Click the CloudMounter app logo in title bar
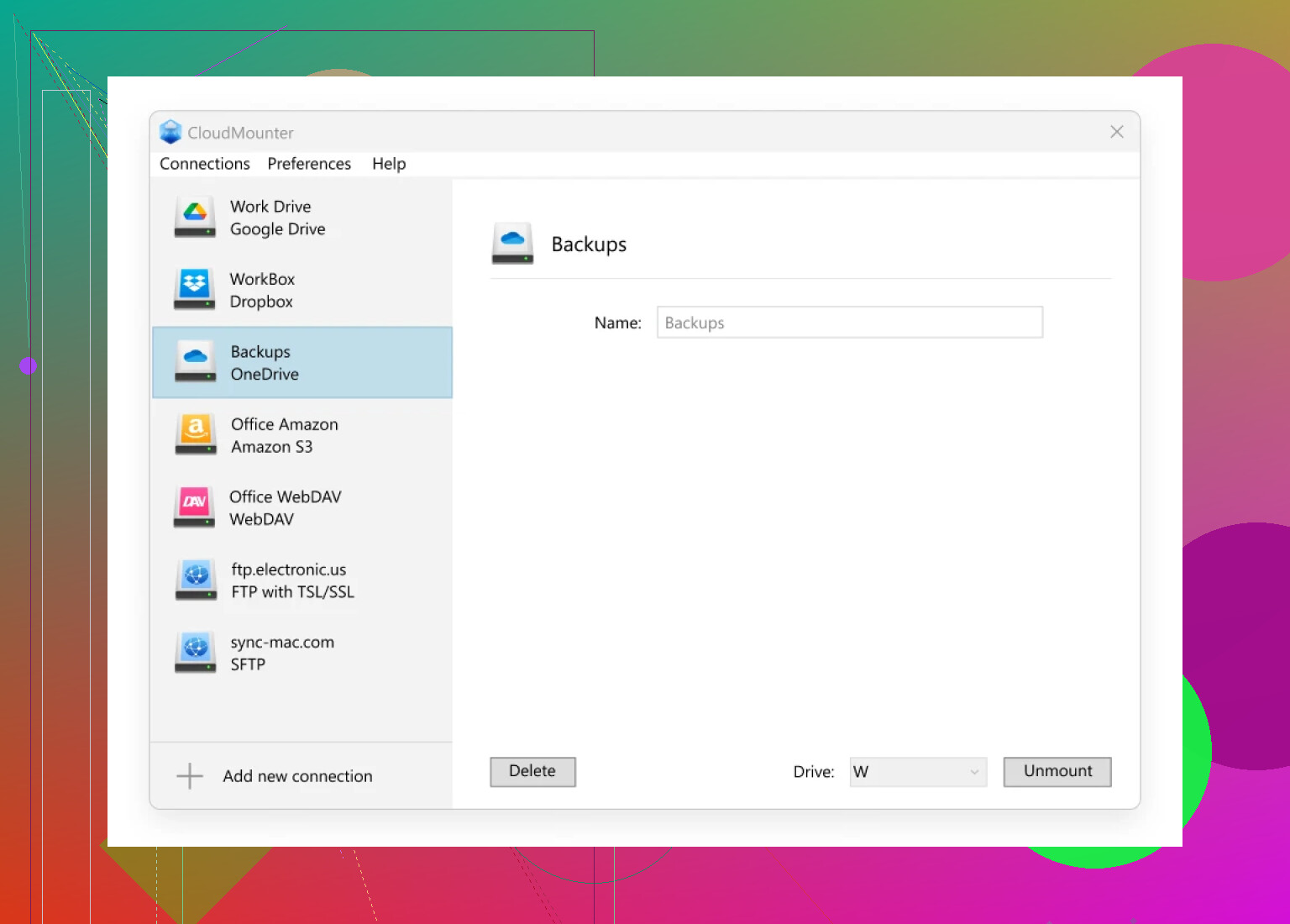This screenshot has height=924, width=1290. pyautogui.click(x=170, y=132)
